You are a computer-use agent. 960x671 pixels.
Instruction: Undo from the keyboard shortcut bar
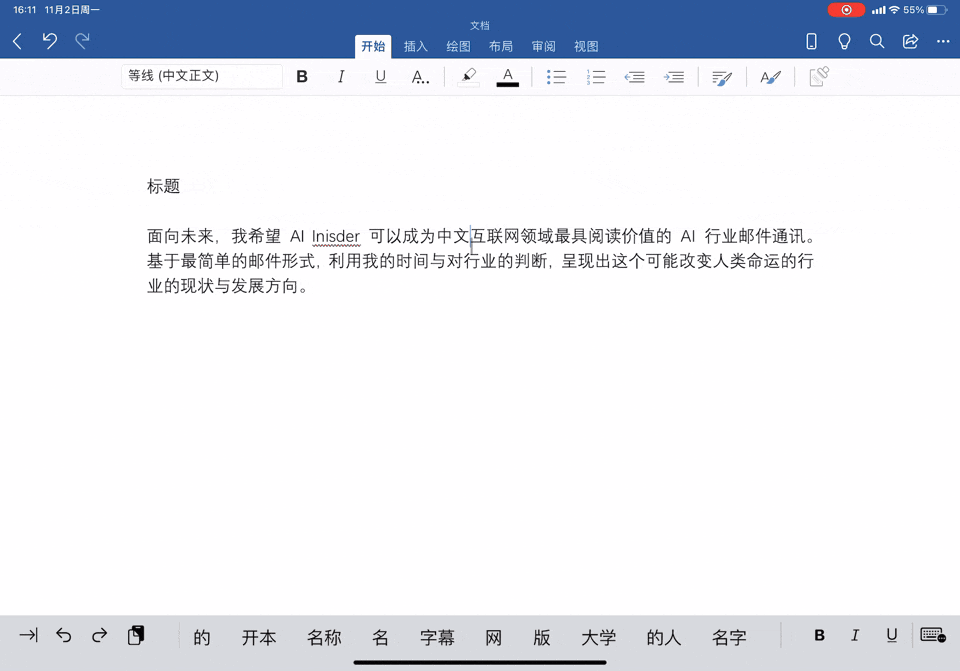(64, 635)
